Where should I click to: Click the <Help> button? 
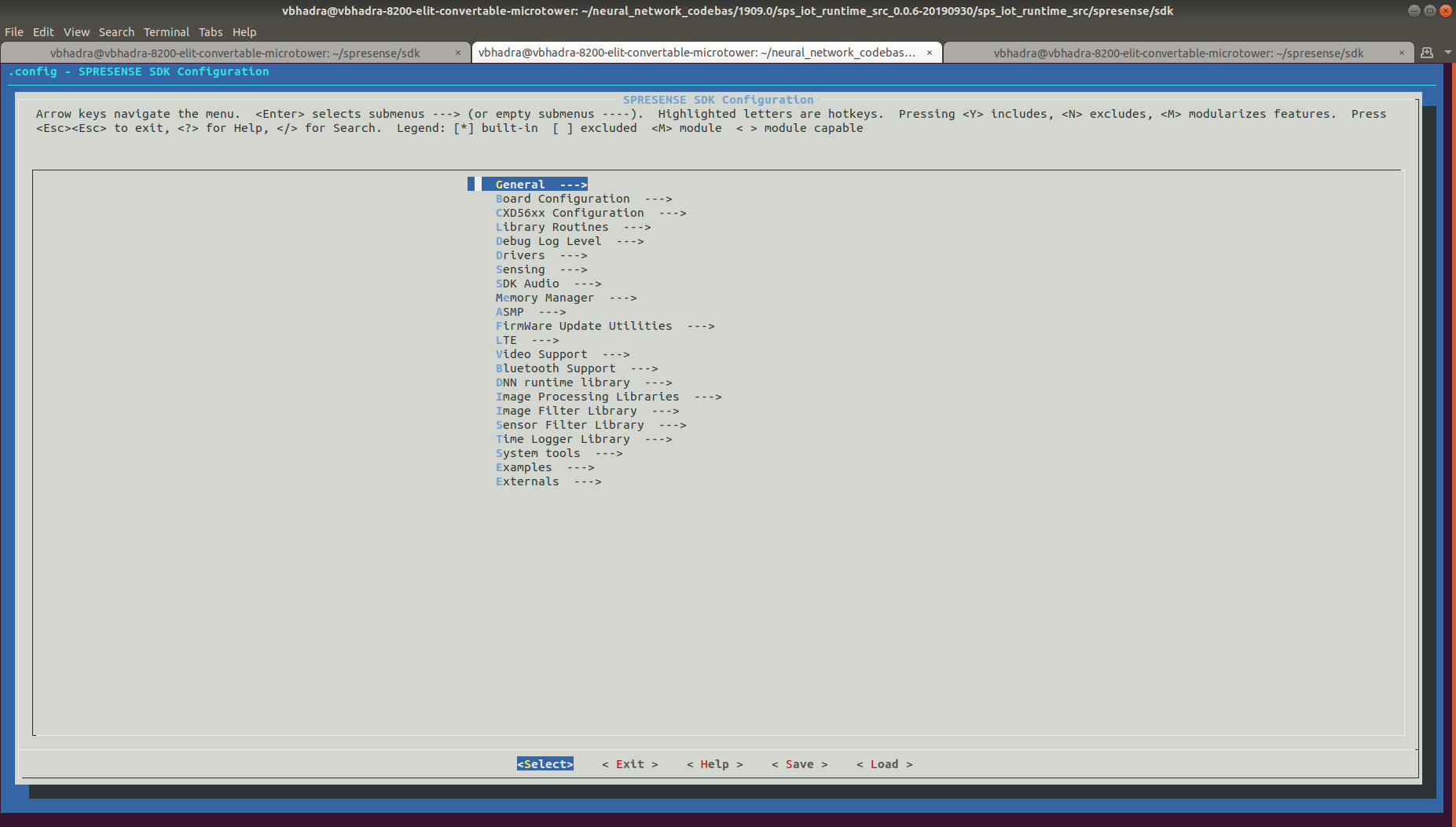point(714,763)
